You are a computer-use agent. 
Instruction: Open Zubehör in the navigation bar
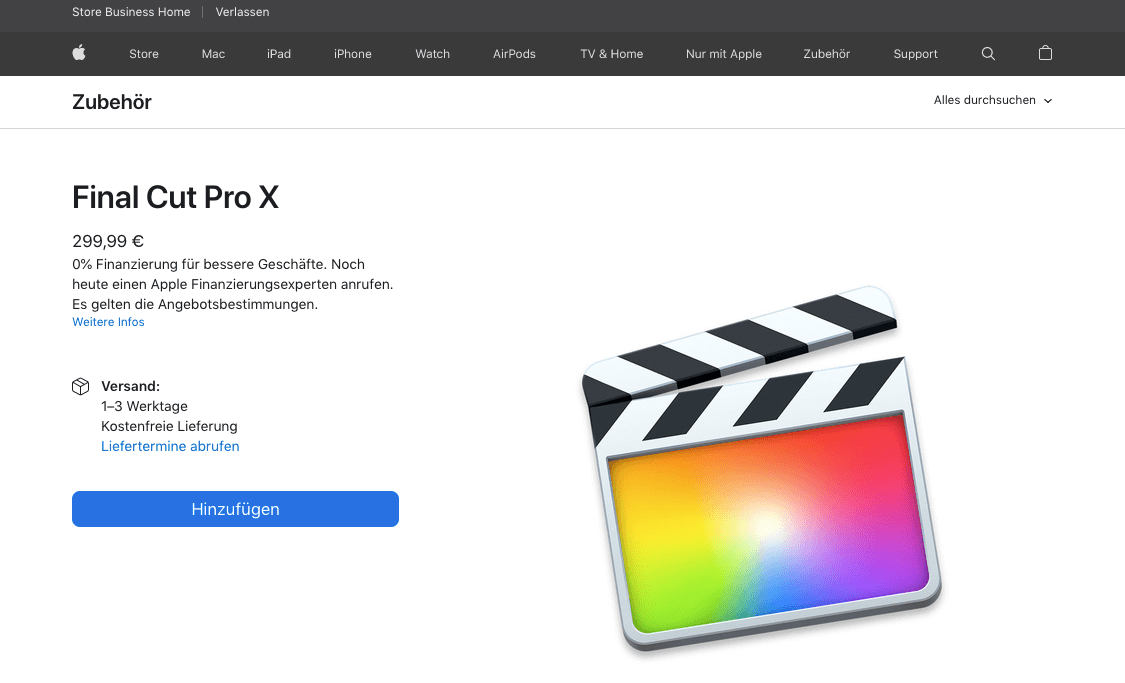[x=827, y=54]
